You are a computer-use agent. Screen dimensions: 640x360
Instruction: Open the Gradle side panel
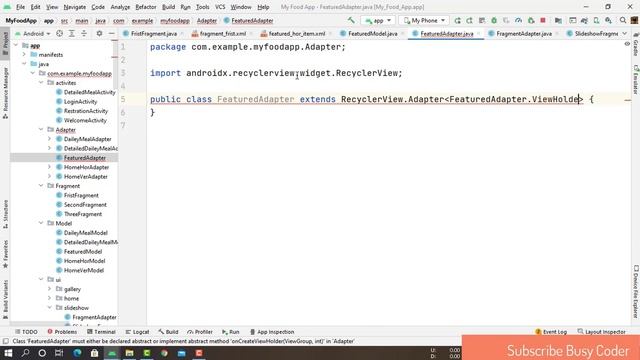(x=636, y=44)
